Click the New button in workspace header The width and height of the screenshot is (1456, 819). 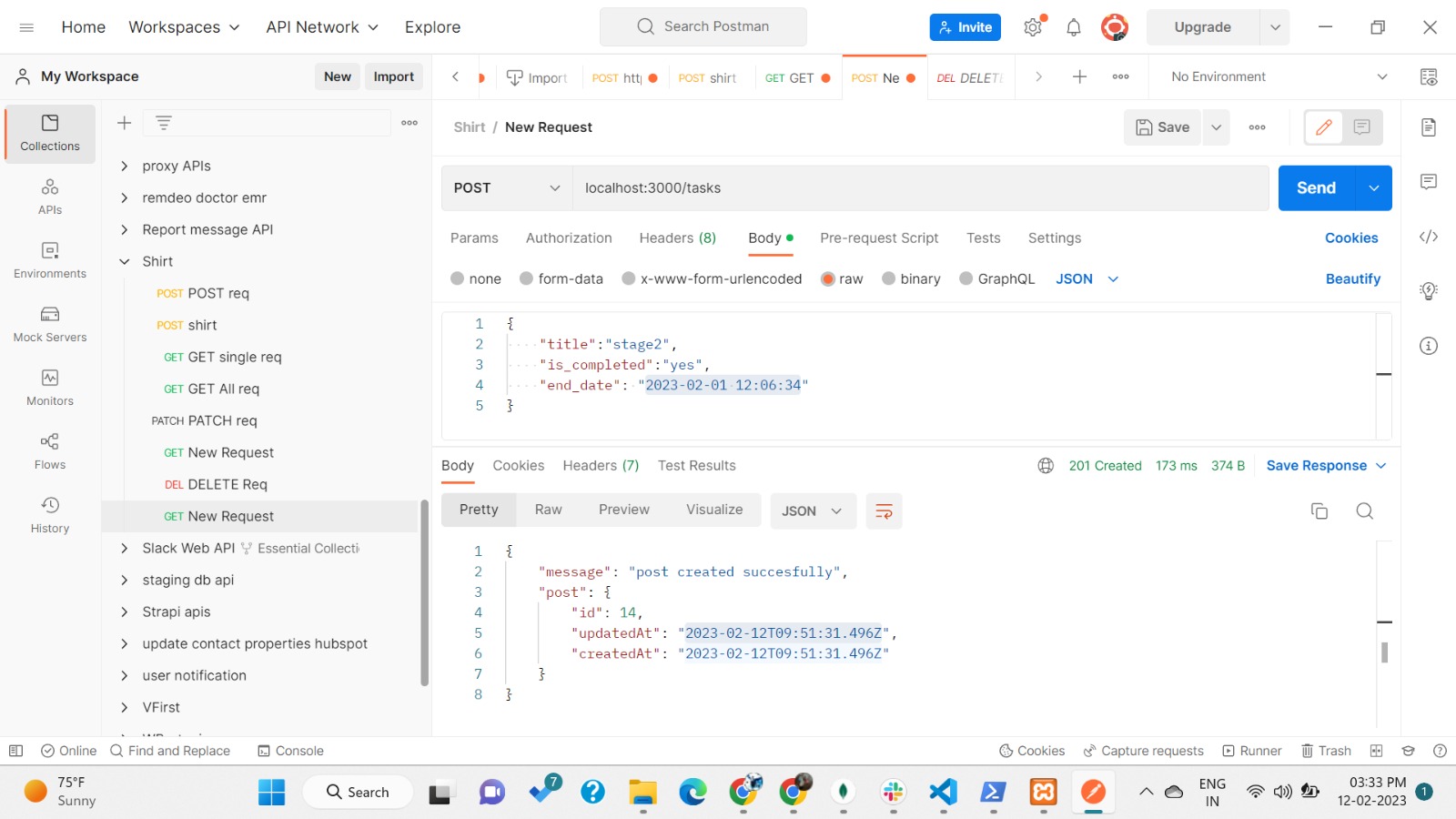(x=338, y=76)
